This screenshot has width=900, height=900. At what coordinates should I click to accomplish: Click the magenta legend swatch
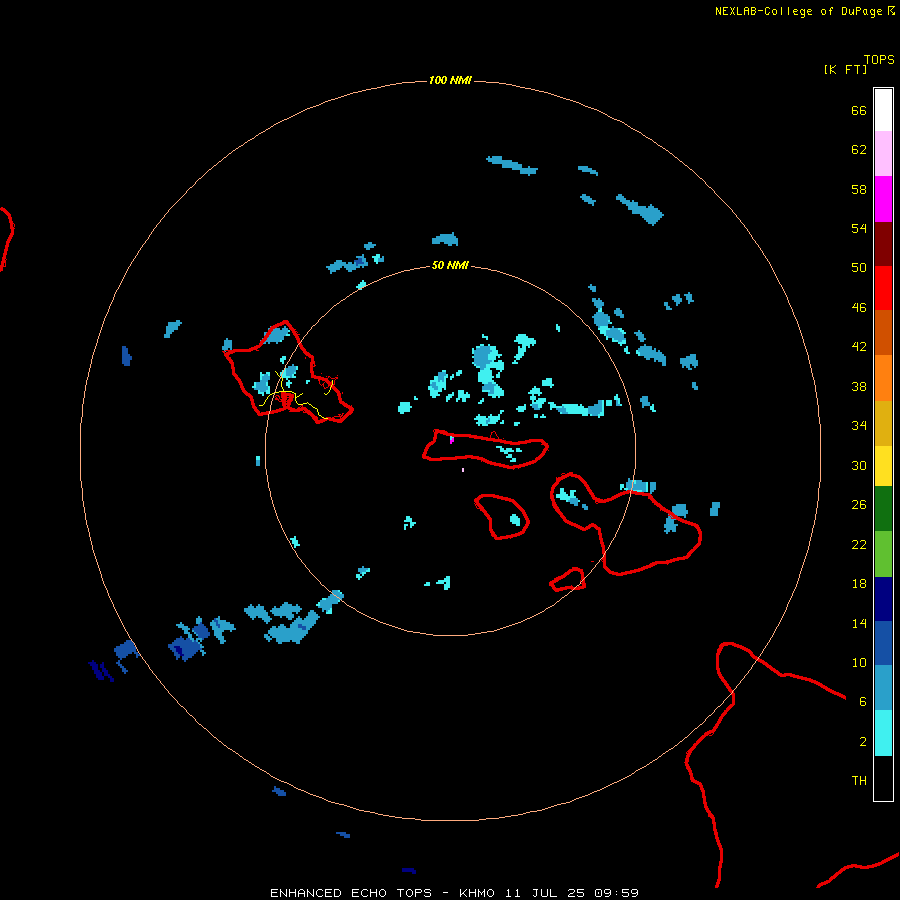(883, 199)
